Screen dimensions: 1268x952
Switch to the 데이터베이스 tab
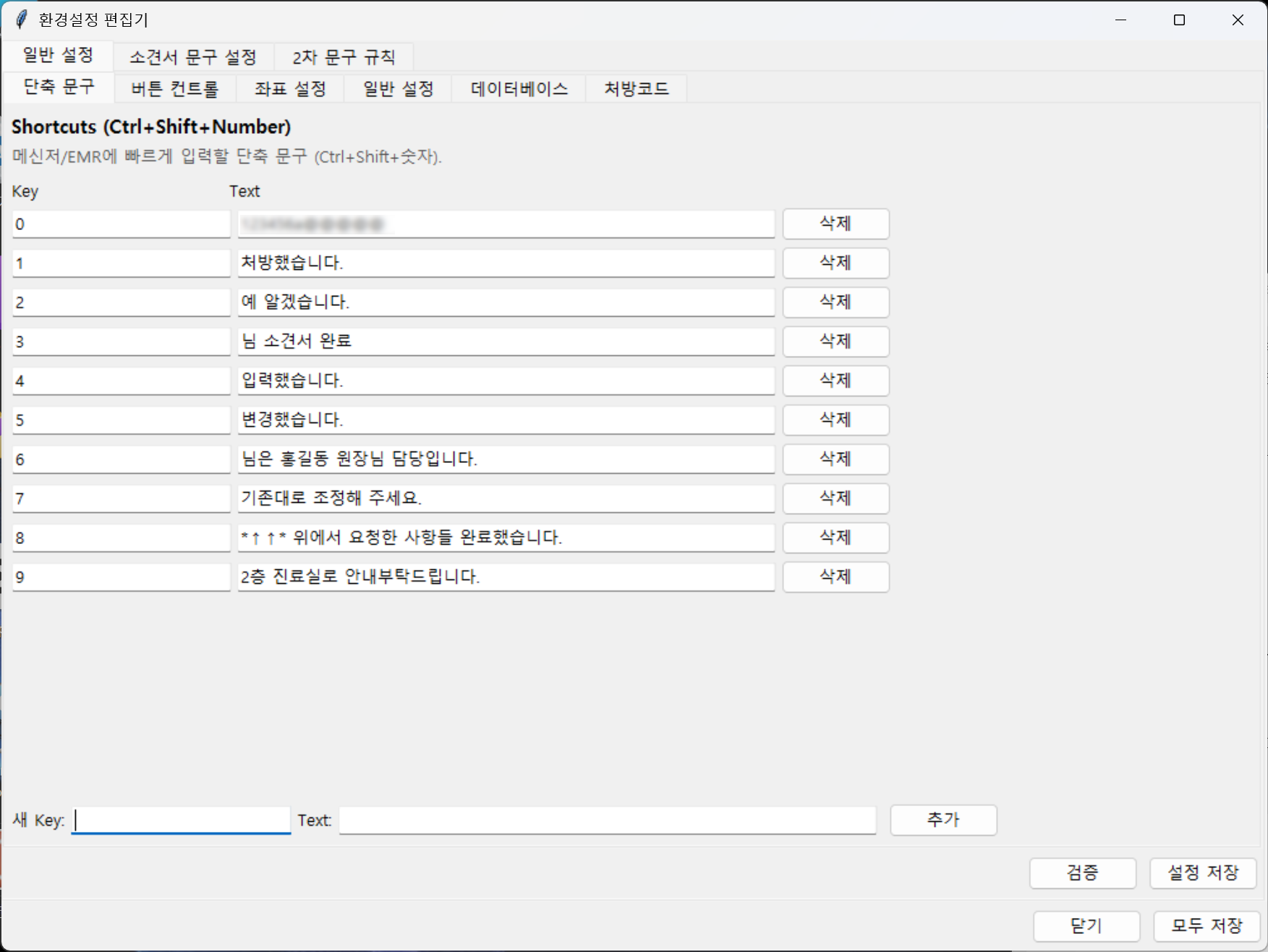pyautogui.click(x=518, y=88)
